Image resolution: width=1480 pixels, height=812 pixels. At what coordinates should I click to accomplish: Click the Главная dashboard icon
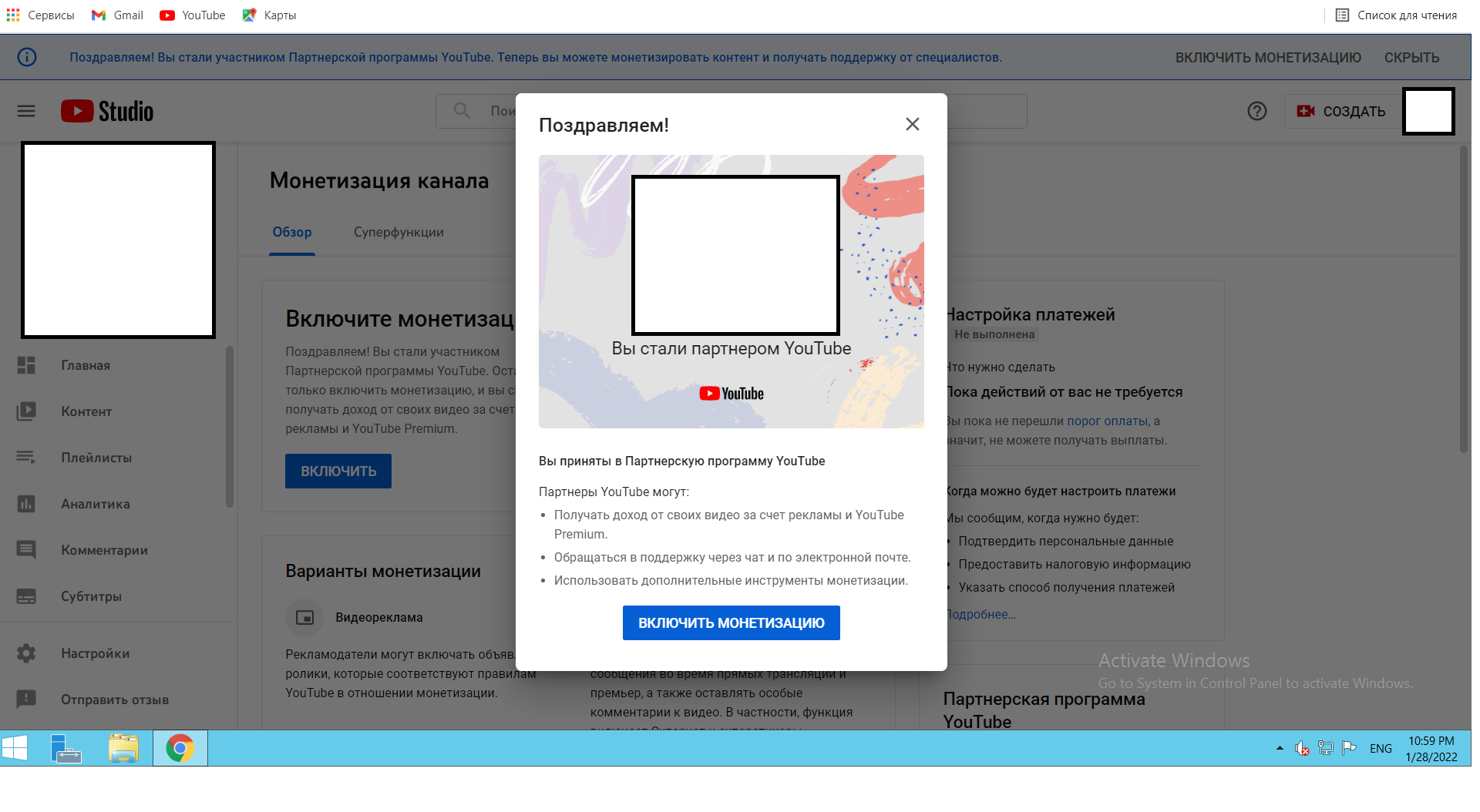[26, 365]
